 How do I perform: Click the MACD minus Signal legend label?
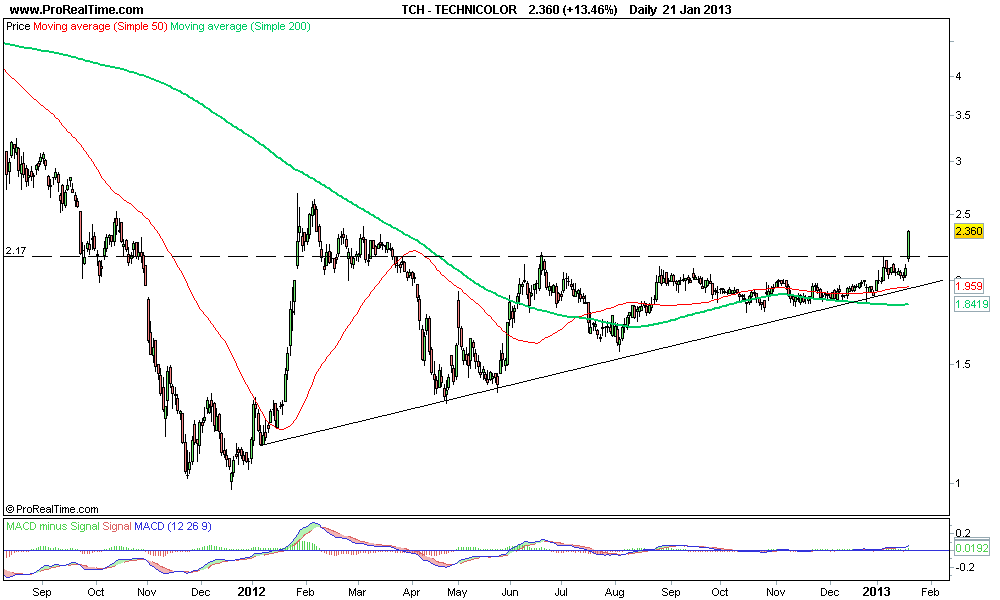(x=52, y=526)
